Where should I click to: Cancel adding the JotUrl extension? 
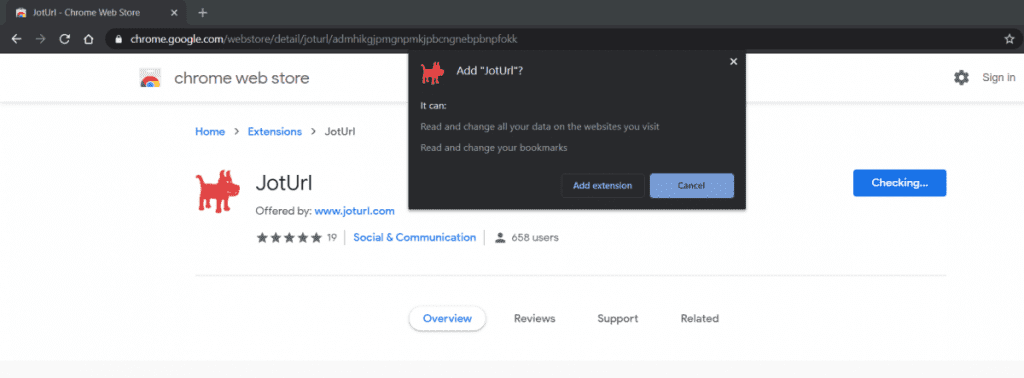[x=692, y=185]
